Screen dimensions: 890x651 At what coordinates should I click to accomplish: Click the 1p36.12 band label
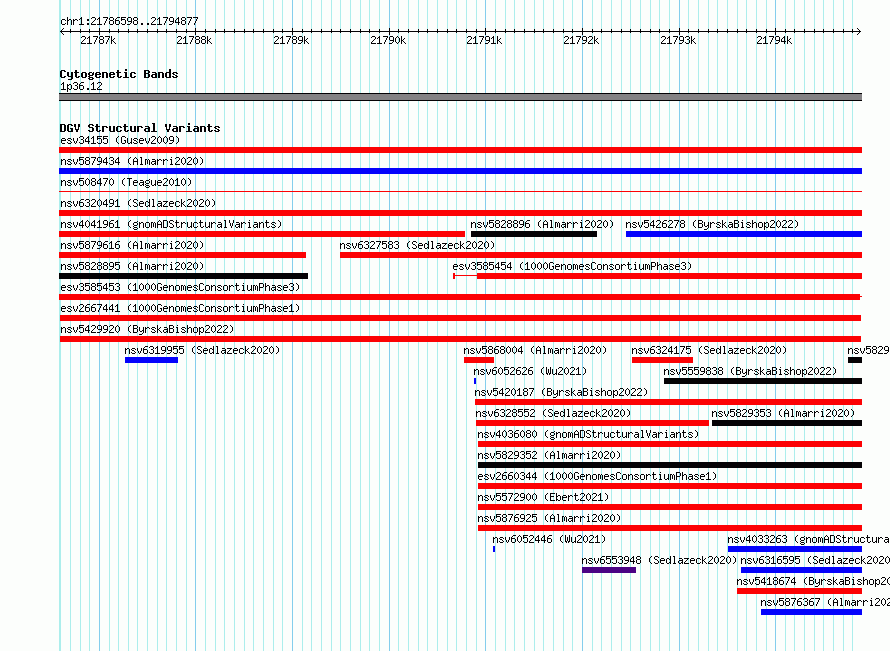(x=81, y=86)
